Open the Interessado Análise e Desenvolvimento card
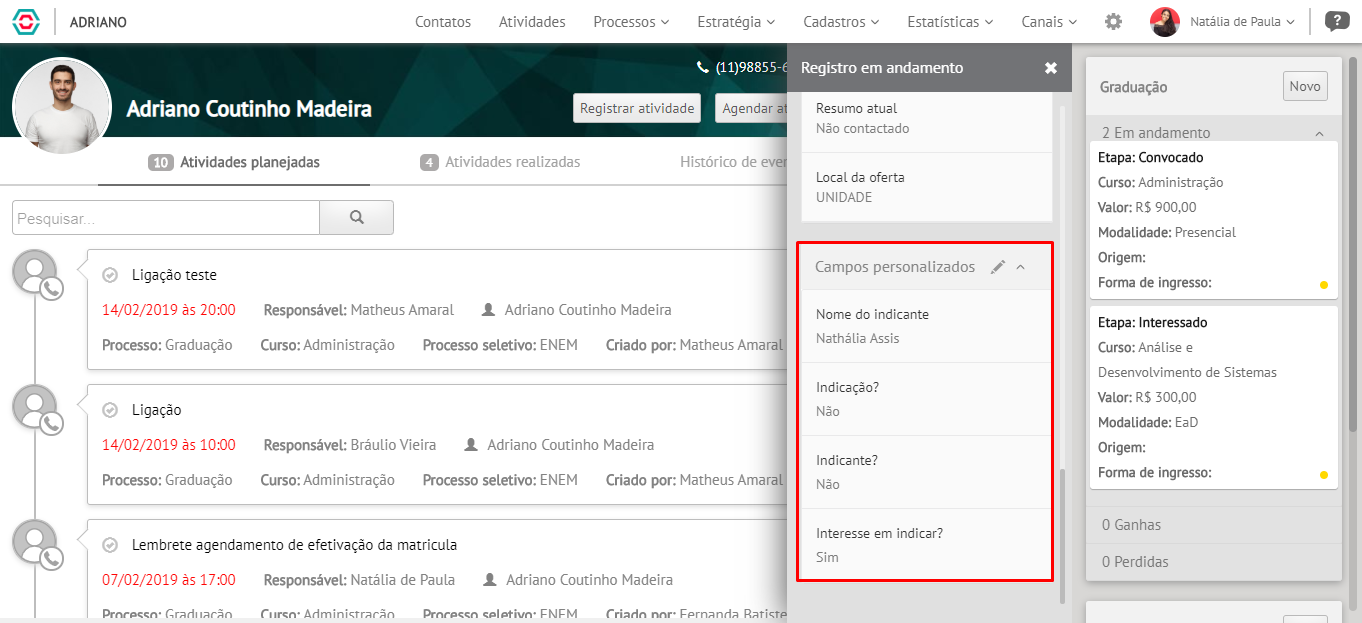 [1214, 397]
